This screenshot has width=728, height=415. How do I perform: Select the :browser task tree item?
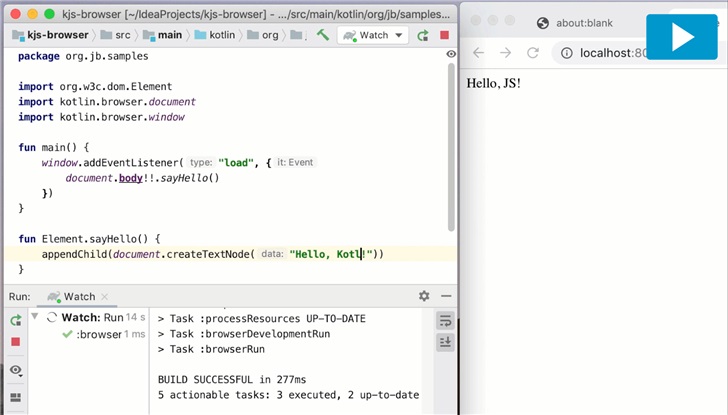(x=98, y=335)
